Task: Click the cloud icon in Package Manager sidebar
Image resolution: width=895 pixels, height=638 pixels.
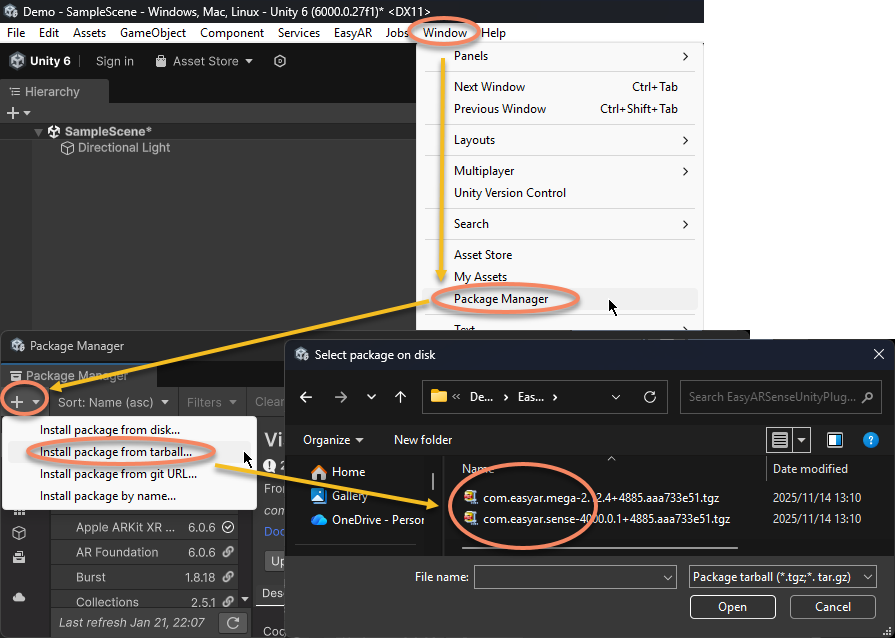Action: click(18, 597)
